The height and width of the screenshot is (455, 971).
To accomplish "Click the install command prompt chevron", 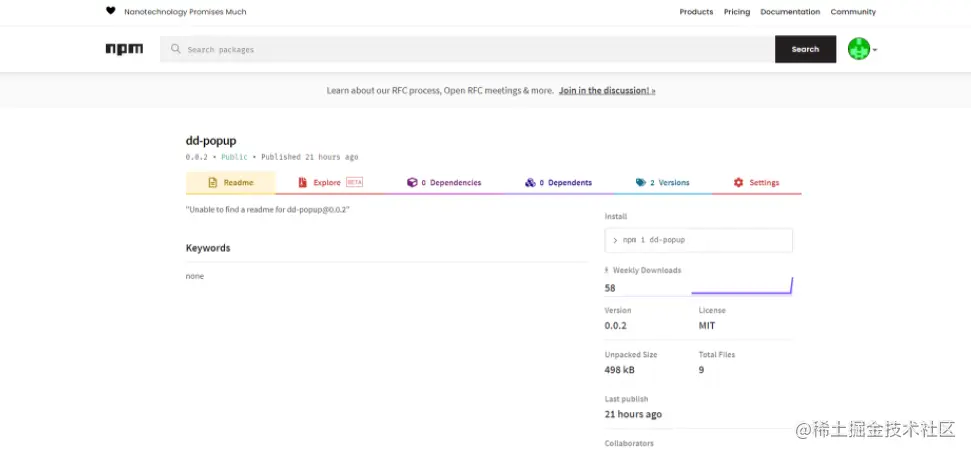I will [x=615, y=240].
